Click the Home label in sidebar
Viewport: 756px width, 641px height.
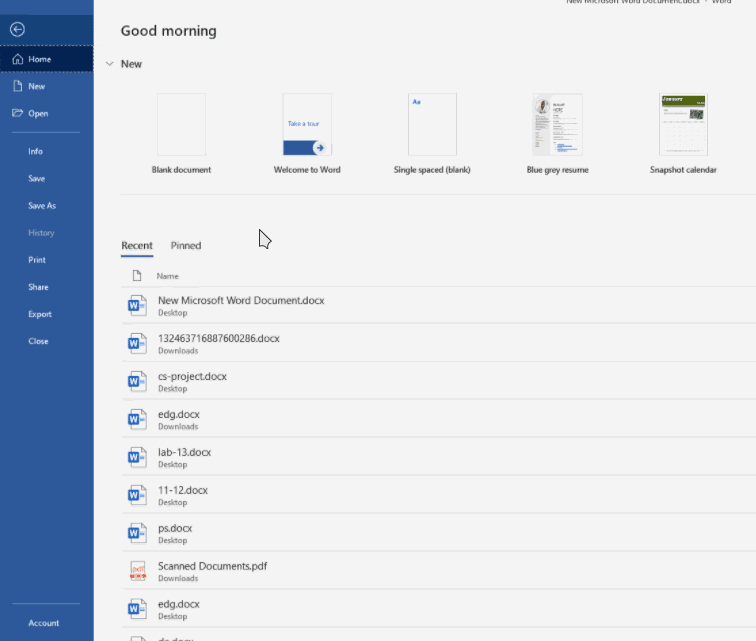pyautogui.click(x=40, y=59)
